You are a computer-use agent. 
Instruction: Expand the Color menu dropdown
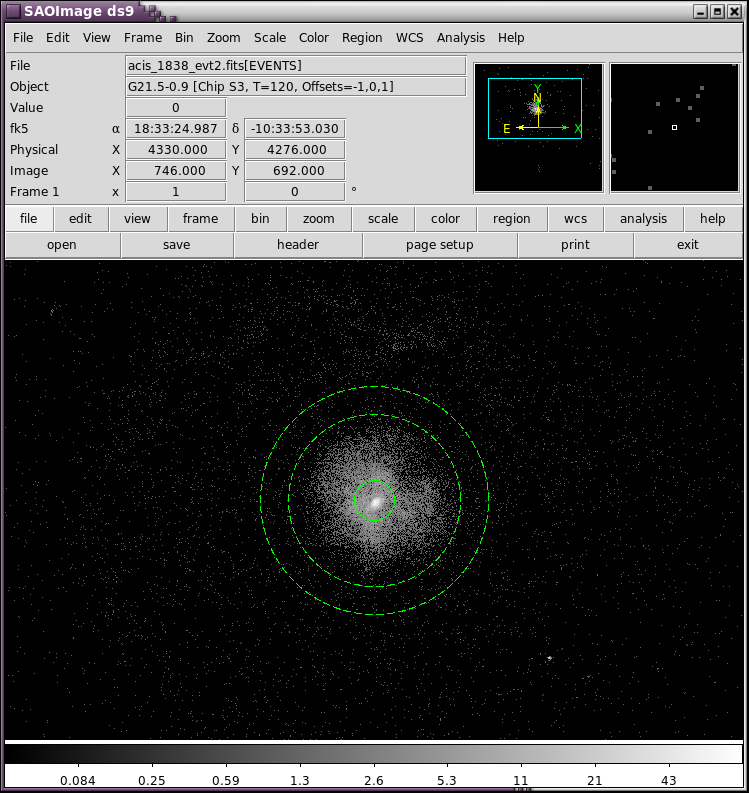pos(313,38)
